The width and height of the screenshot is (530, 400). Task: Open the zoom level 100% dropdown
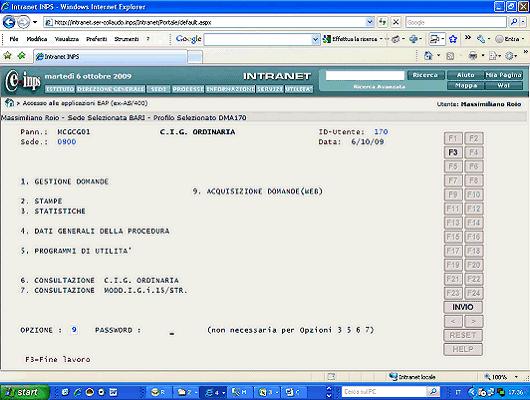(516, 377)
